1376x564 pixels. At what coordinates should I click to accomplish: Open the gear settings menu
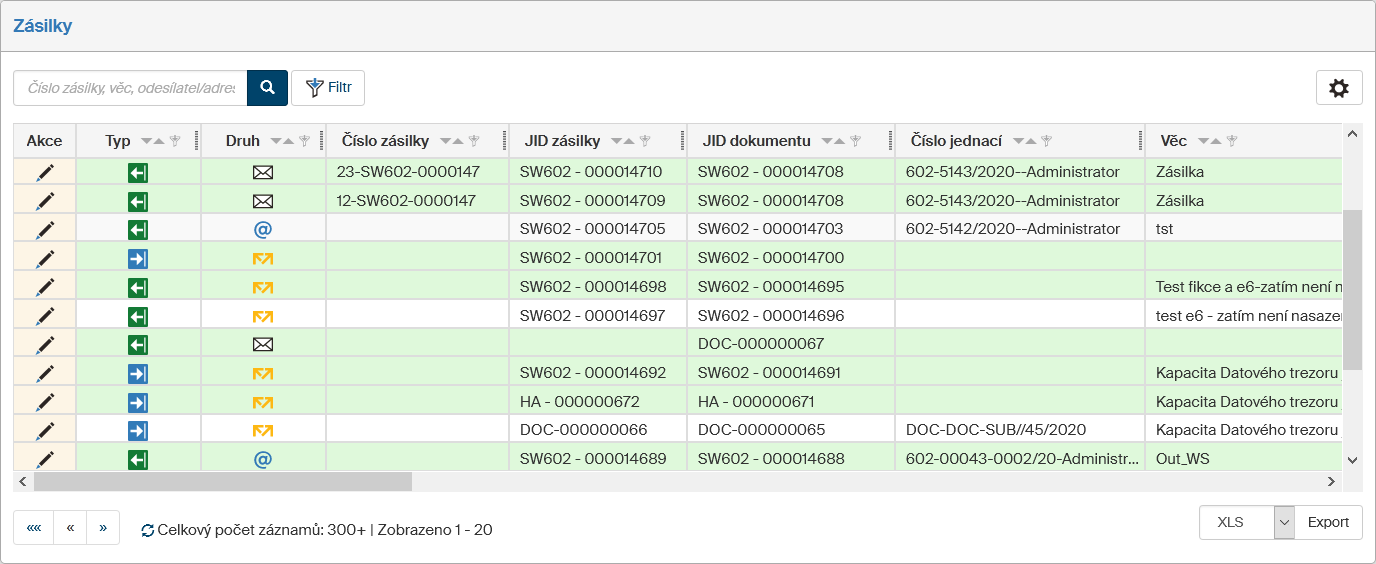pos(1338,88)
